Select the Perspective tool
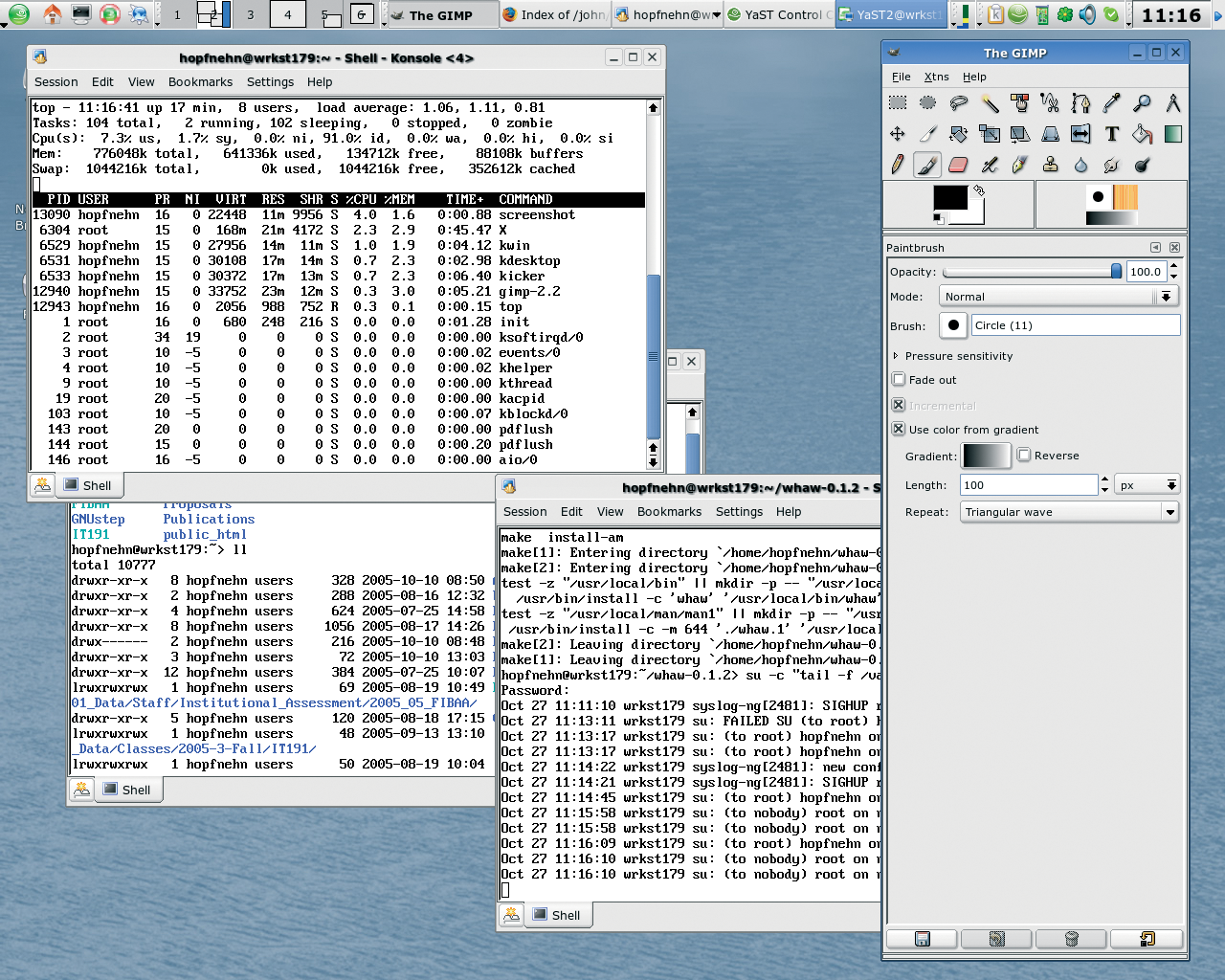 coord(1051,134)
